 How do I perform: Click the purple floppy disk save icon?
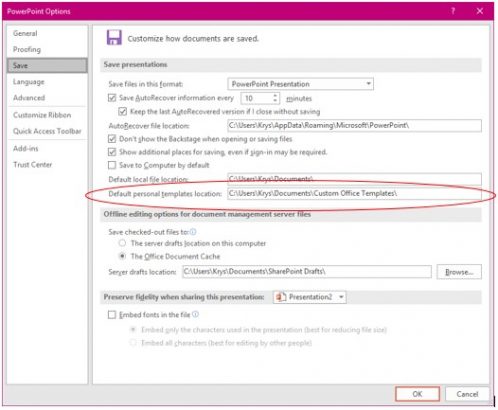coord(114,38)
